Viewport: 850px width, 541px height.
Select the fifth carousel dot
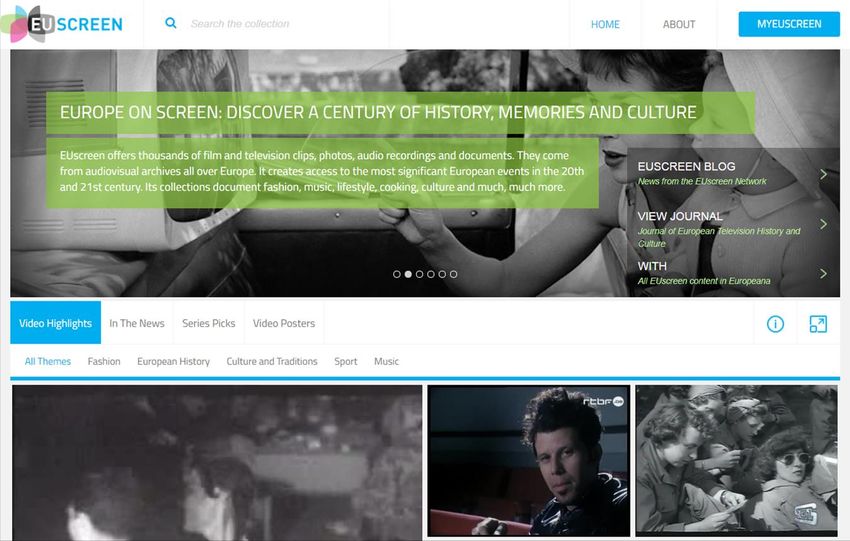[x=442, y=274]
